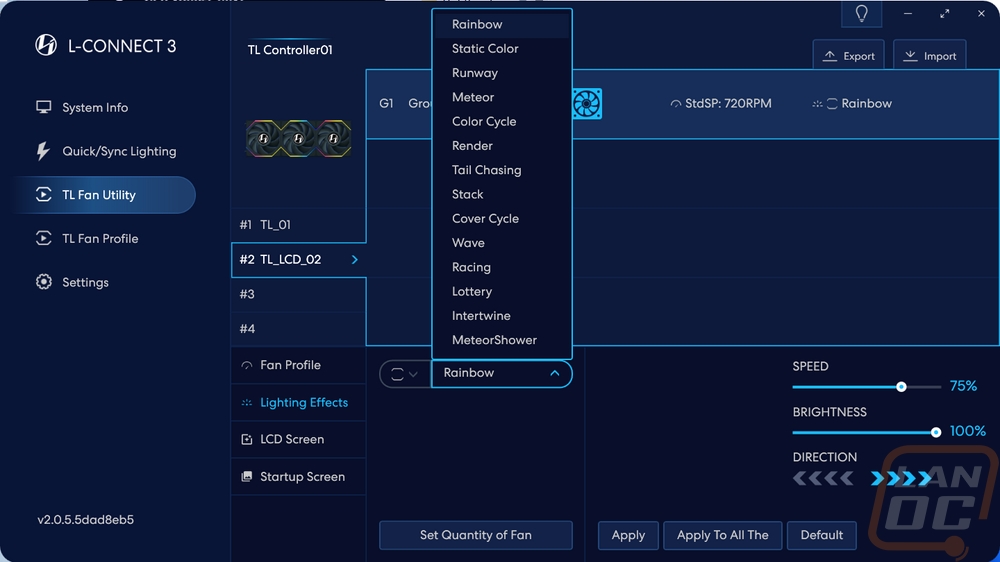Choose Wave lighting effect
This screenshot has height=562, width=1000.
point(502,242)
